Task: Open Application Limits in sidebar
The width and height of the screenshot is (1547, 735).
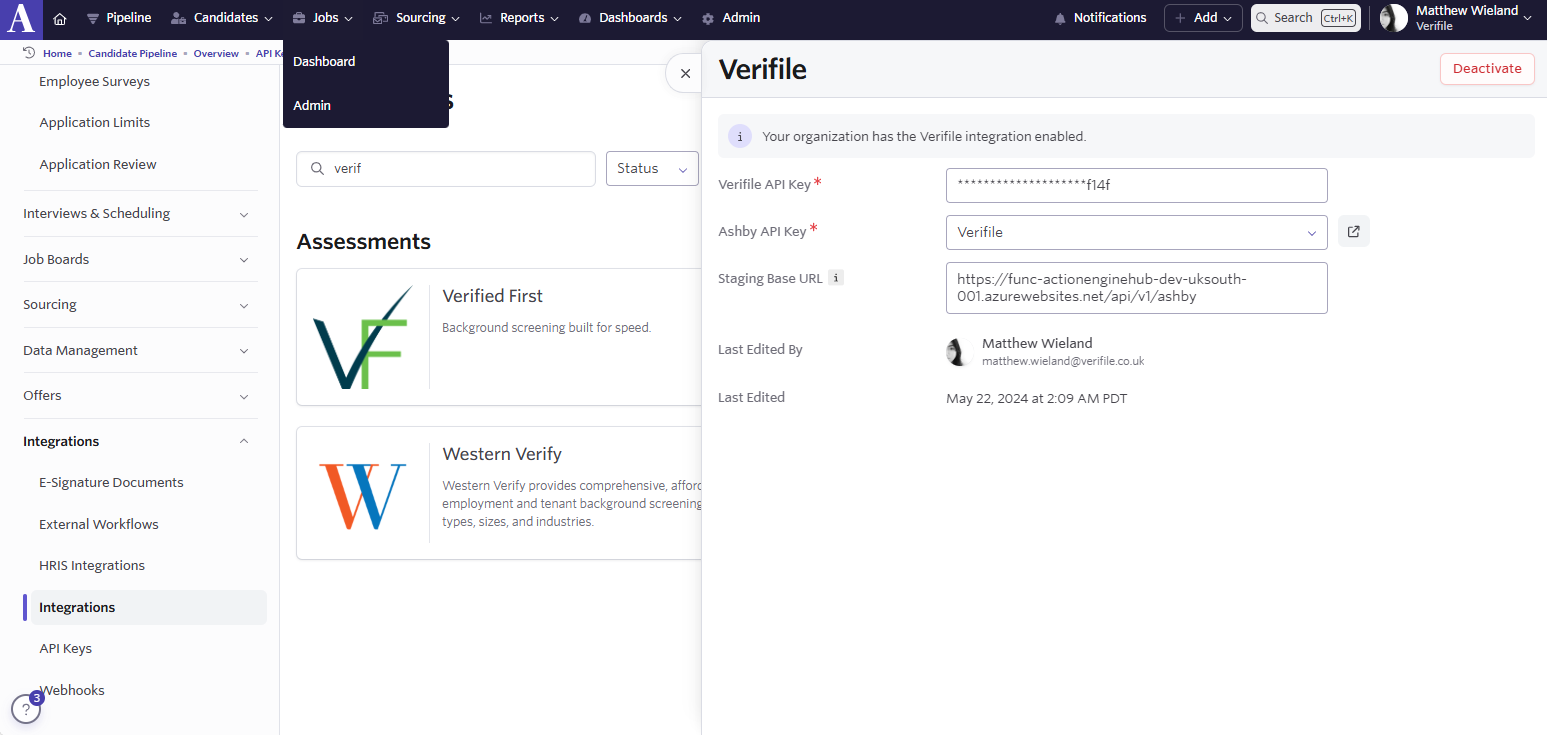Action: click(95, 123)
